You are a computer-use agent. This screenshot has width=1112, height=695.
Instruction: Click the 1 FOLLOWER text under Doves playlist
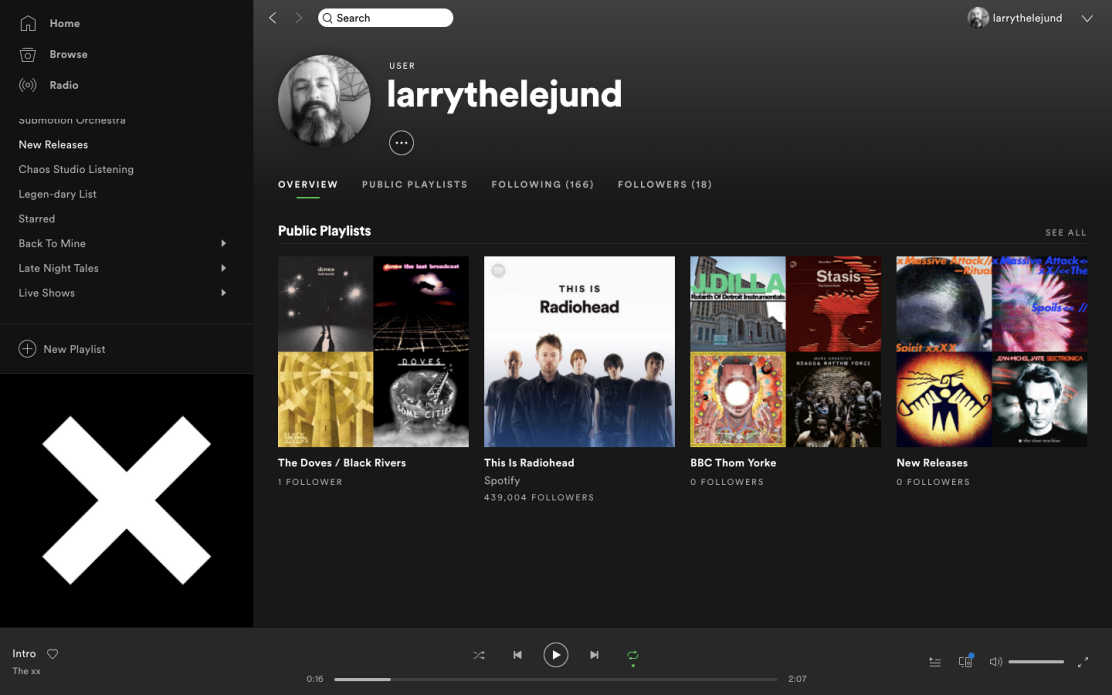click(x=310, y=482)
